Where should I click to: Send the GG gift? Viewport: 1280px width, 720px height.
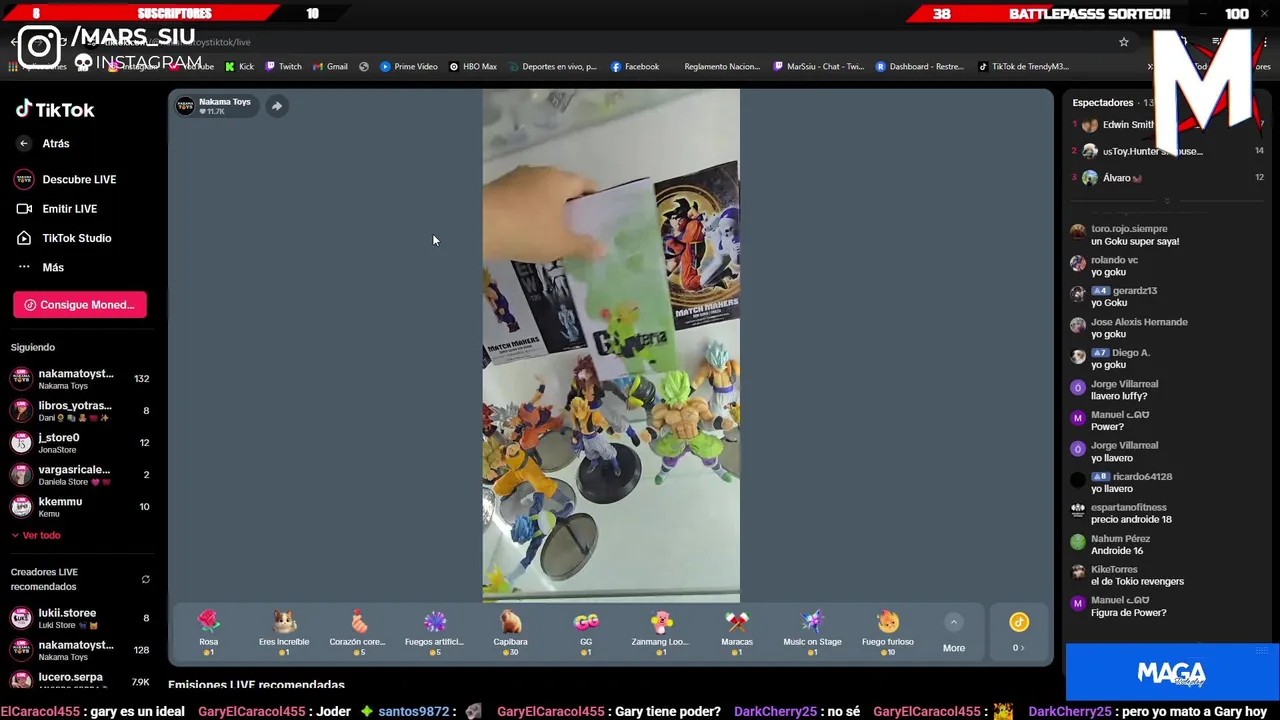tap(586, 633)
